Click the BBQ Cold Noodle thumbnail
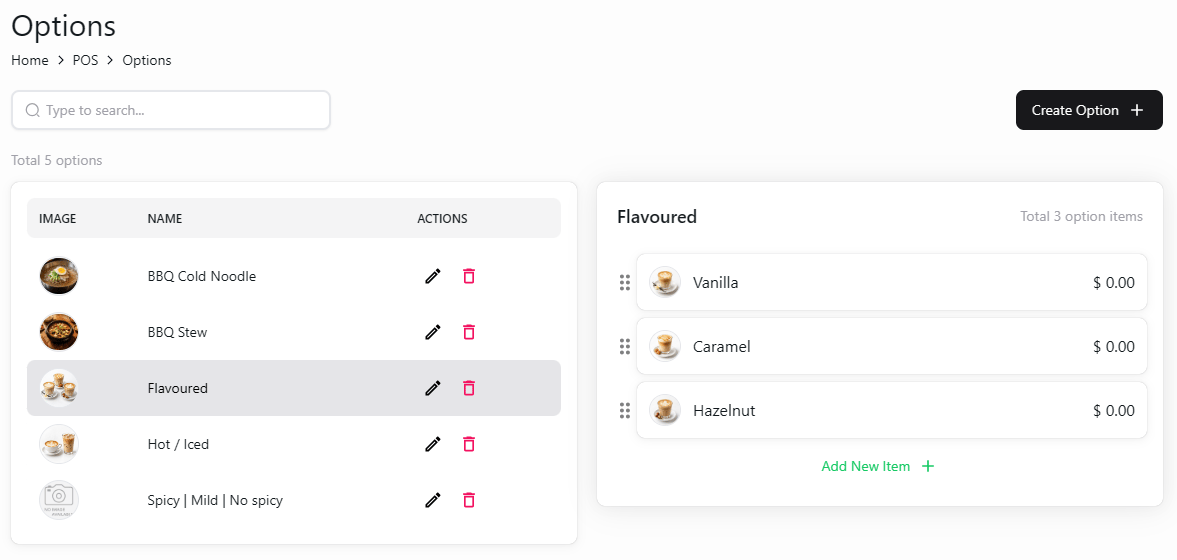 pyautogui.click(x=59, y=276)
